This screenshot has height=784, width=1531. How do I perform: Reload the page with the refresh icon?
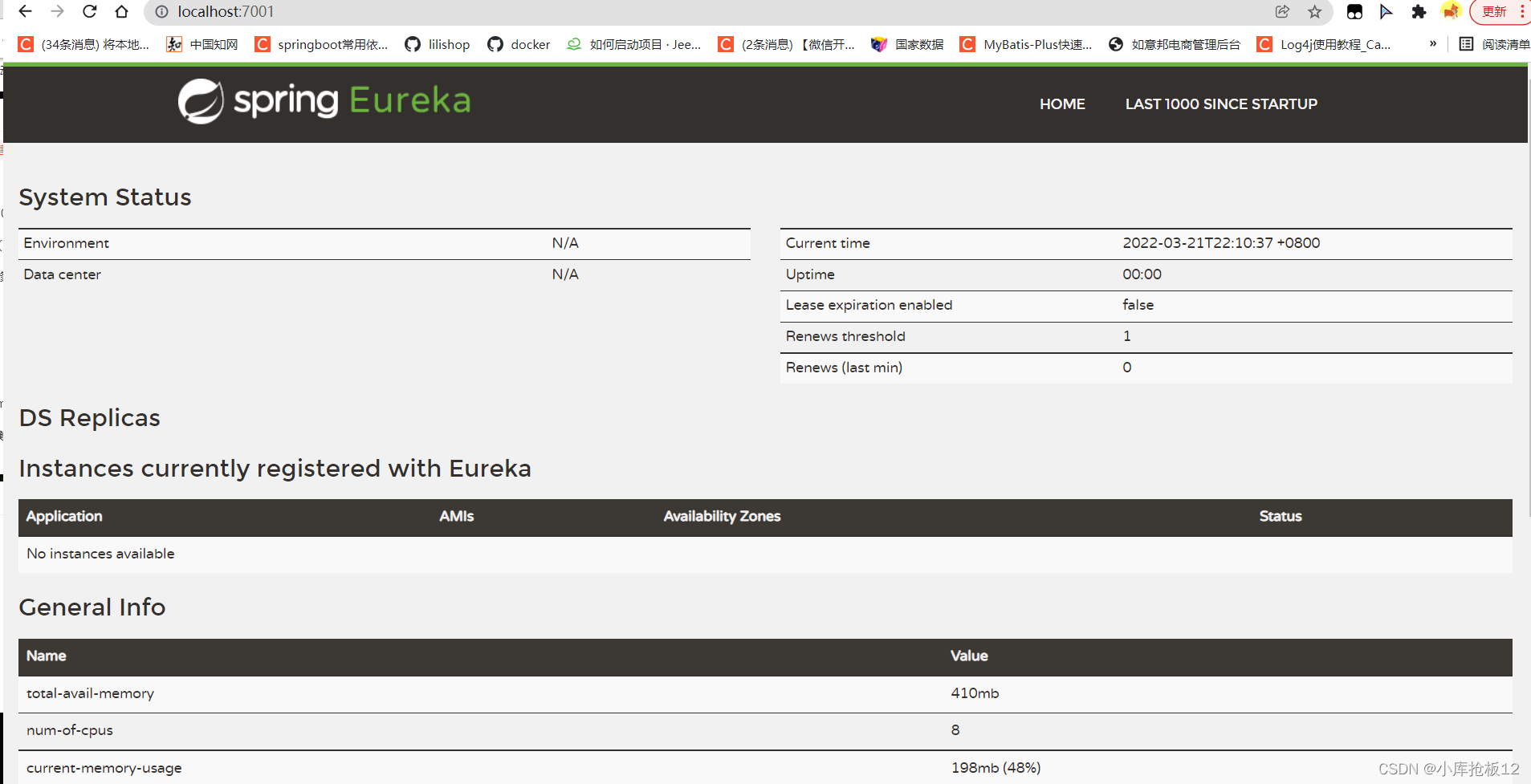[89, 11]
